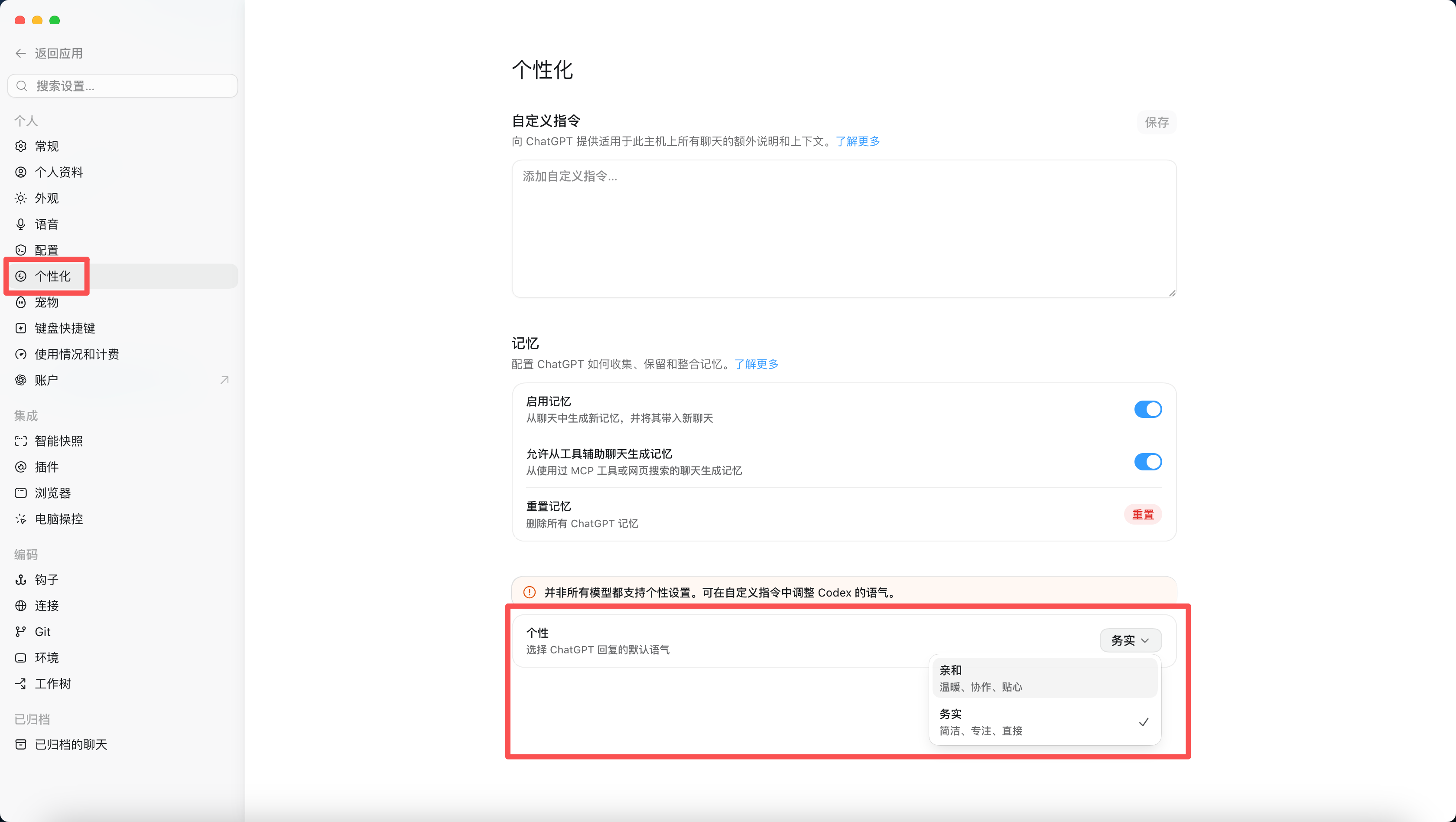This screenshot has width=1456, height=822.
Task: Click the textarea resize handle corner
Action: [1172, 293]
